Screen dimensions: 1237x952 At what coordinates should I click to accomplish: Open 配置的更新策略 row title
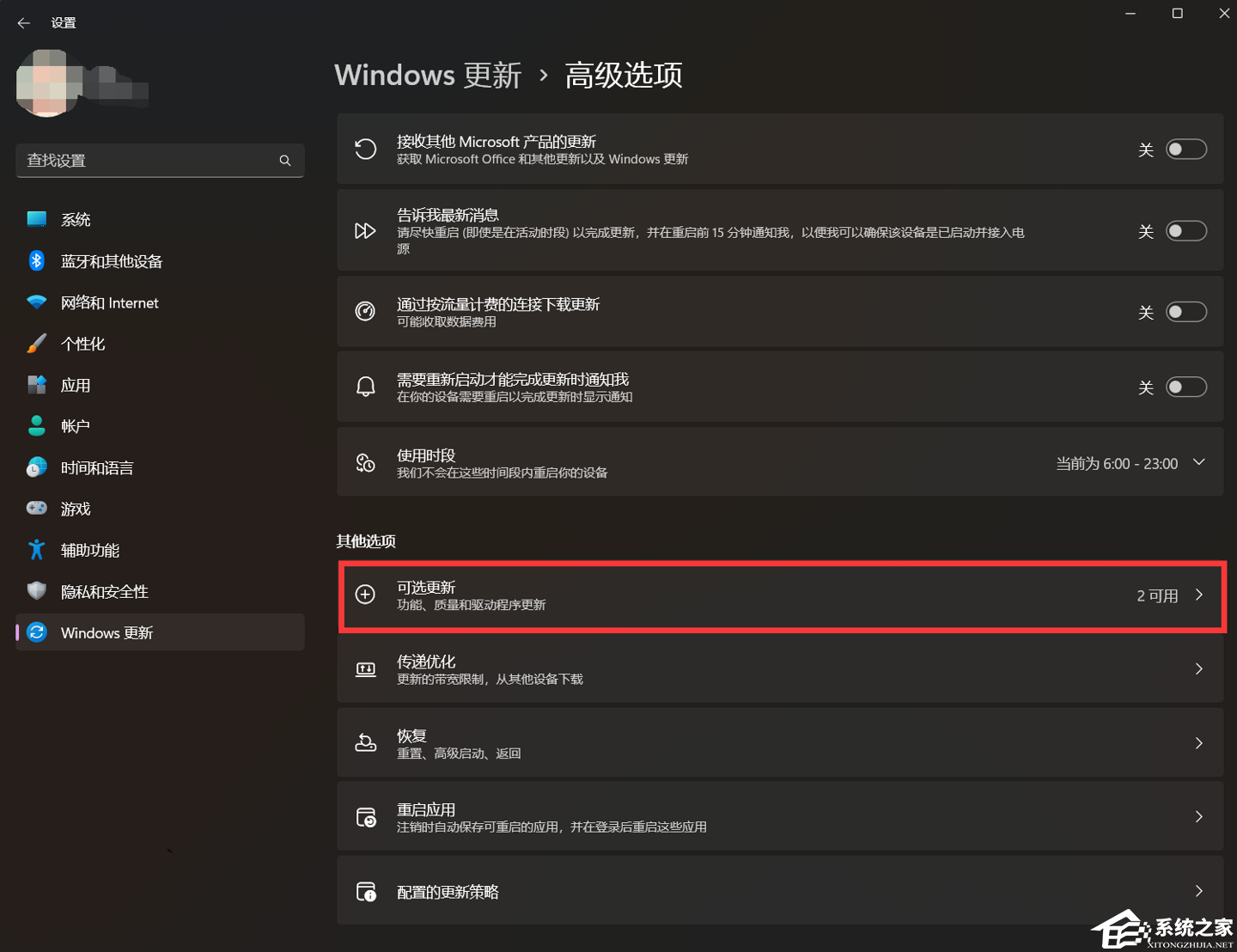click(448, 892)
